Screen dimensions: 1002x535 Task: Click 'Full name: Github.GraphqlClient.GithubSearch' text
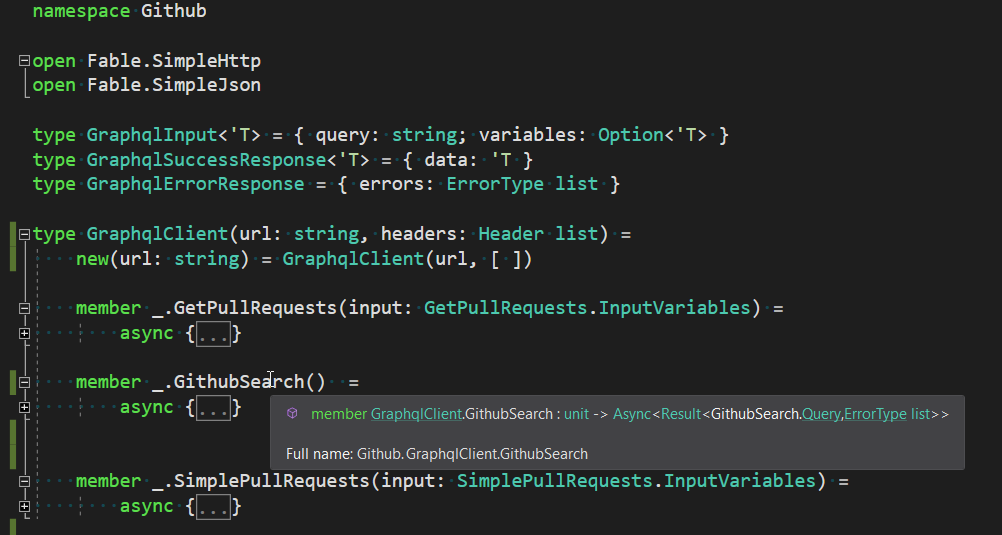tap(436, 454)
